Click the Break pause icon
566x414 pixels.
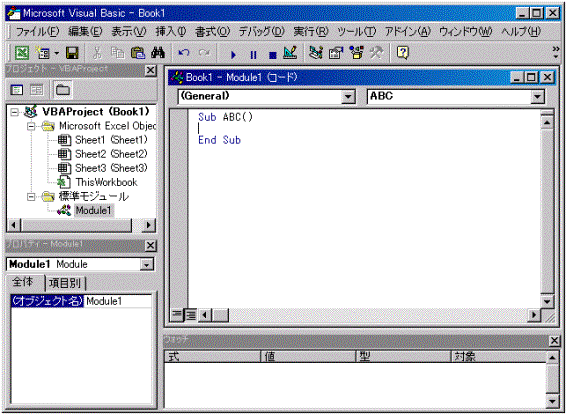click(253, 55)
